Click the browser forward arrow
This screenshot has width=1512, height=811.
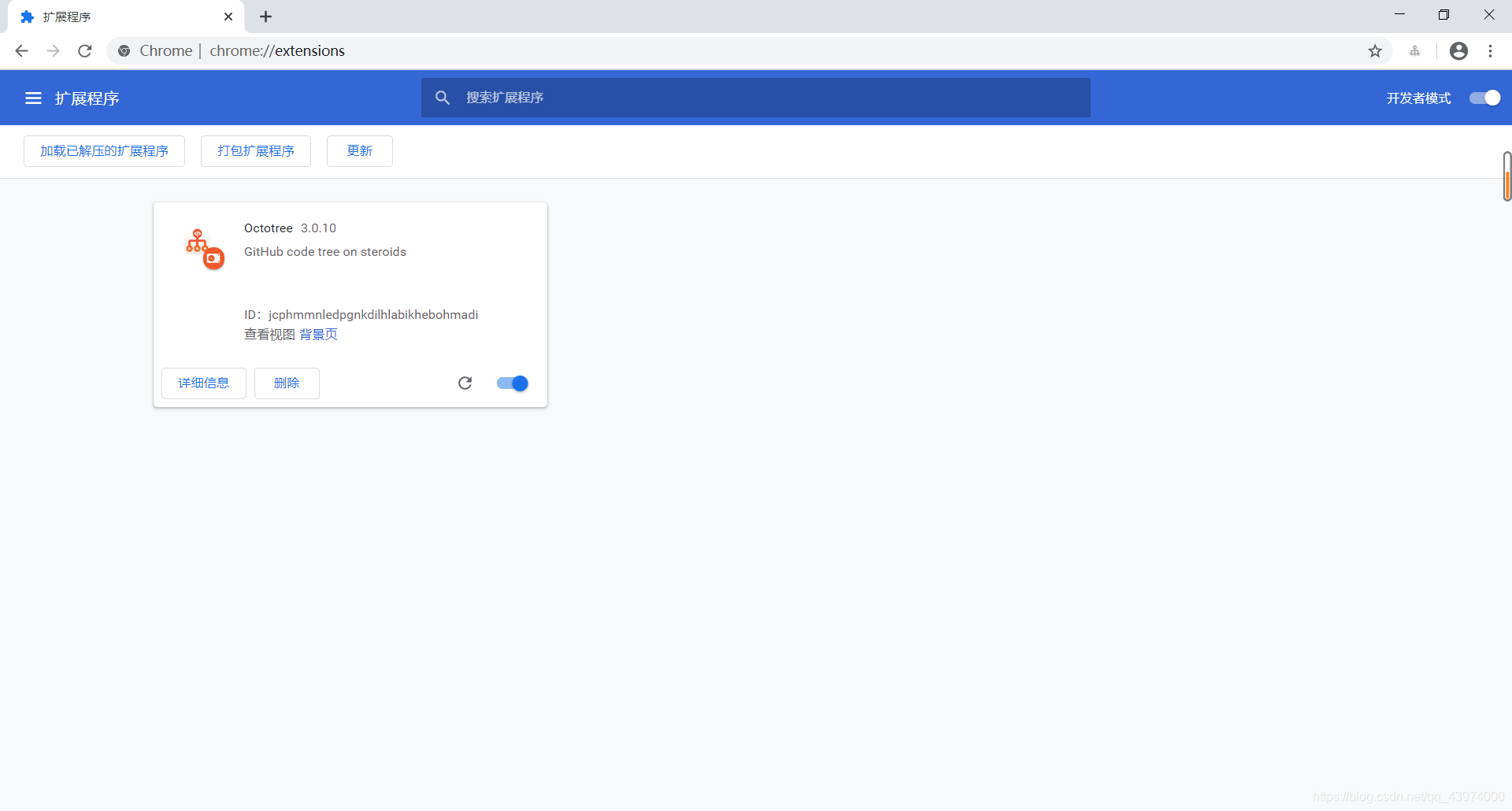(x=54, y=51)
